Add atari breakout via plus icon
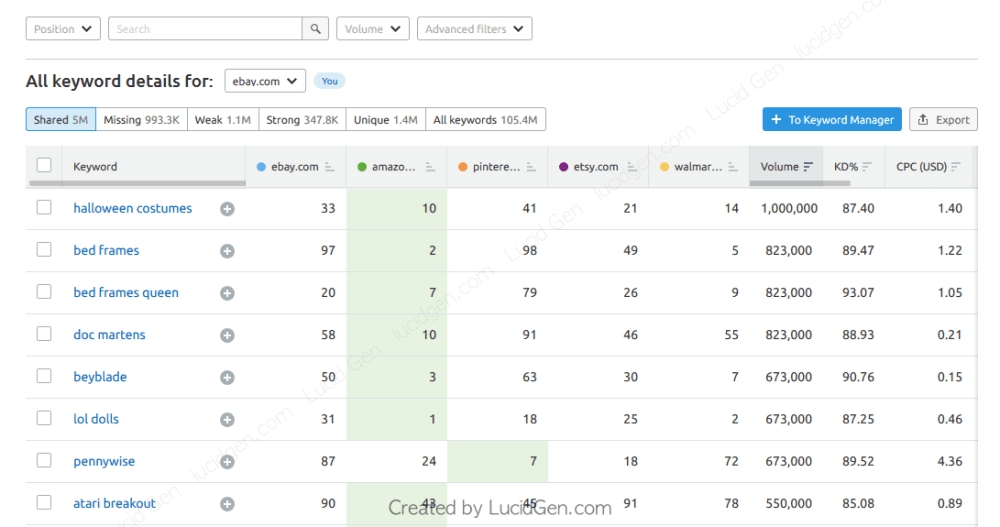The width and height of the screenshot is (1000, 527). [x=227, y=503]
